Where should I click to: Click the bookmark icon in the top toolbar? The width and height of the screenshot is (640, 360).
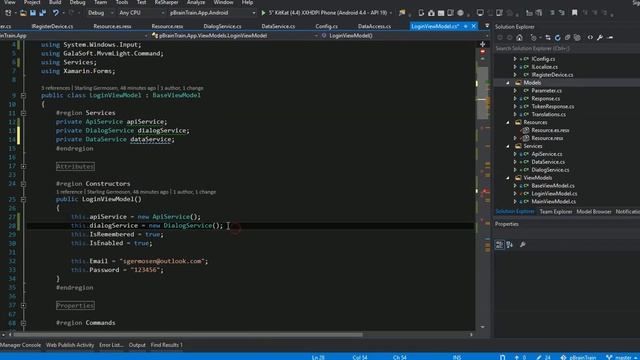pos(574,13)
